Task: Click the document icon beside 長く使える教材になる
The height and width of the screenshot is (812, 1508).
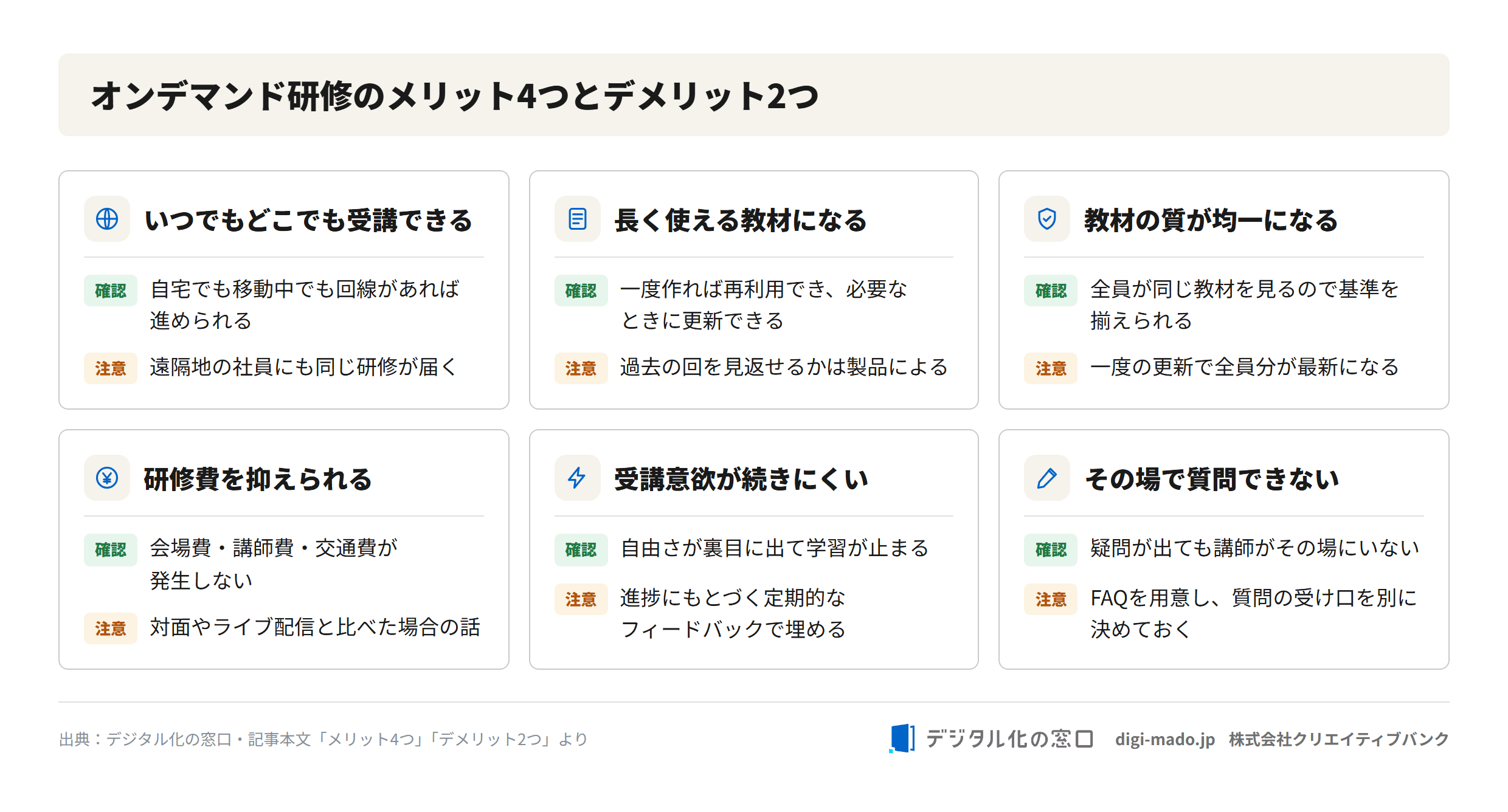Action: [x=577, y=219]
